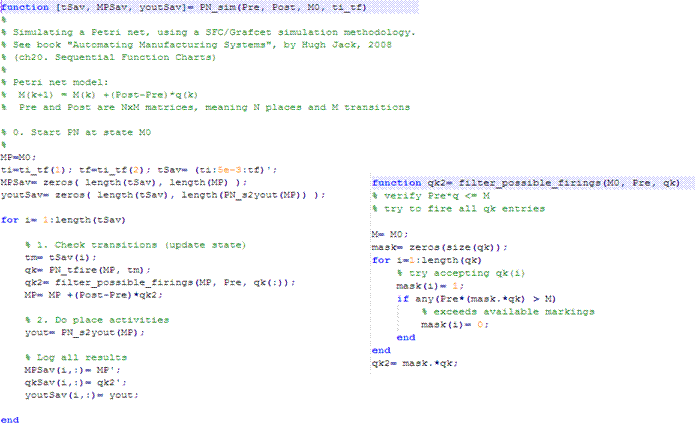Click the '1. Check transitions' comment
Image resolution: width=695 pixels, height=435 pixels.
(x=135, y=245)
